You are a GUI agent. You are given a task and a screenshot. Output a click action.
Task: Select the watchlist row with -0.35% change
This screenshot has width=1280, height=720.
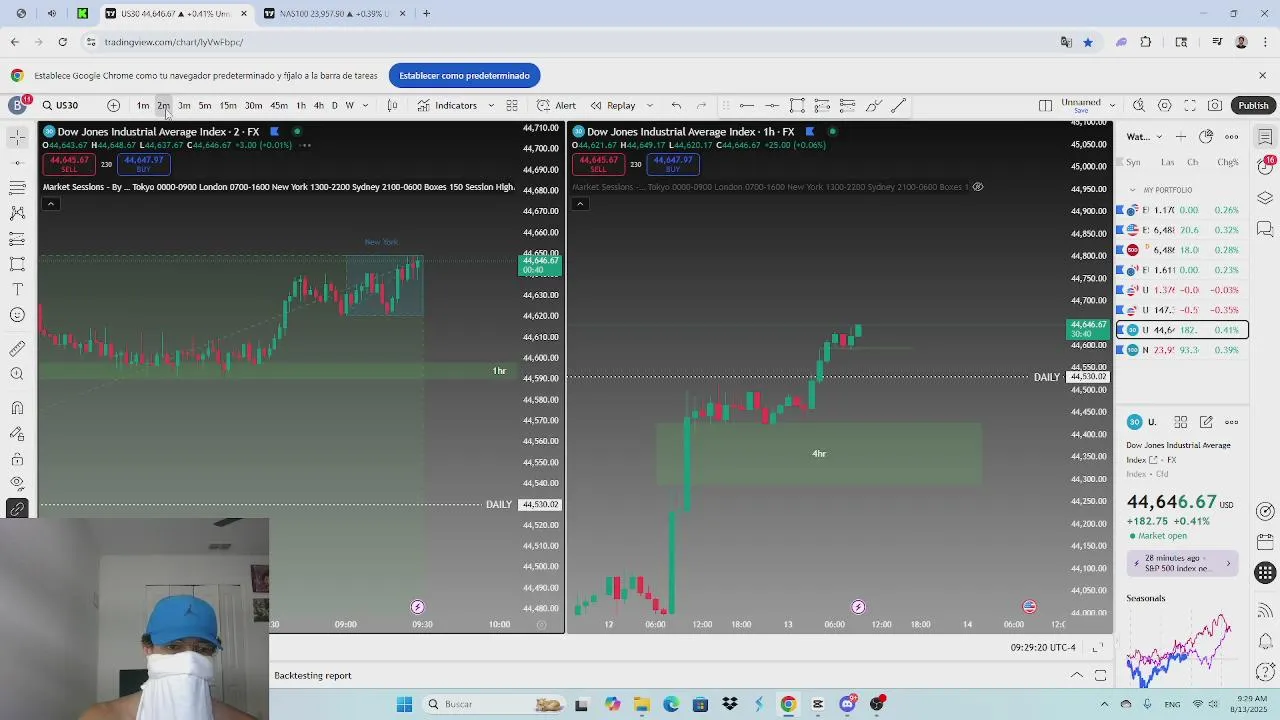1182,310
